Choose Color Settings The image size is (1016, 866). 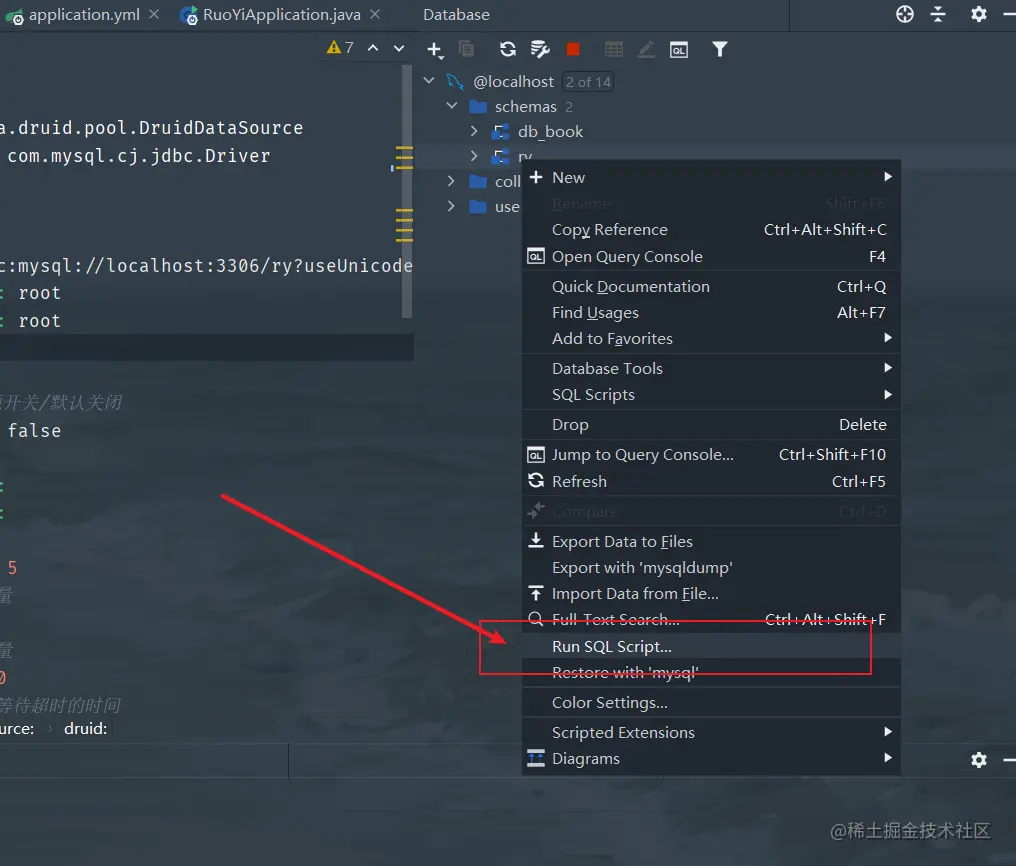click(711, 703)
